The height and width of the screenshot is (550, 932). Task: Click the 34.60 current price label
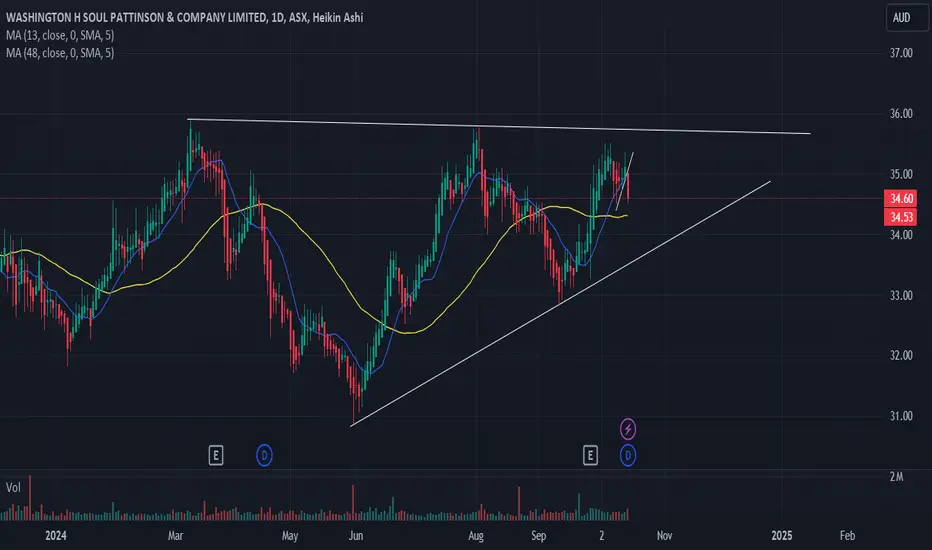click(x=901, y=199)
